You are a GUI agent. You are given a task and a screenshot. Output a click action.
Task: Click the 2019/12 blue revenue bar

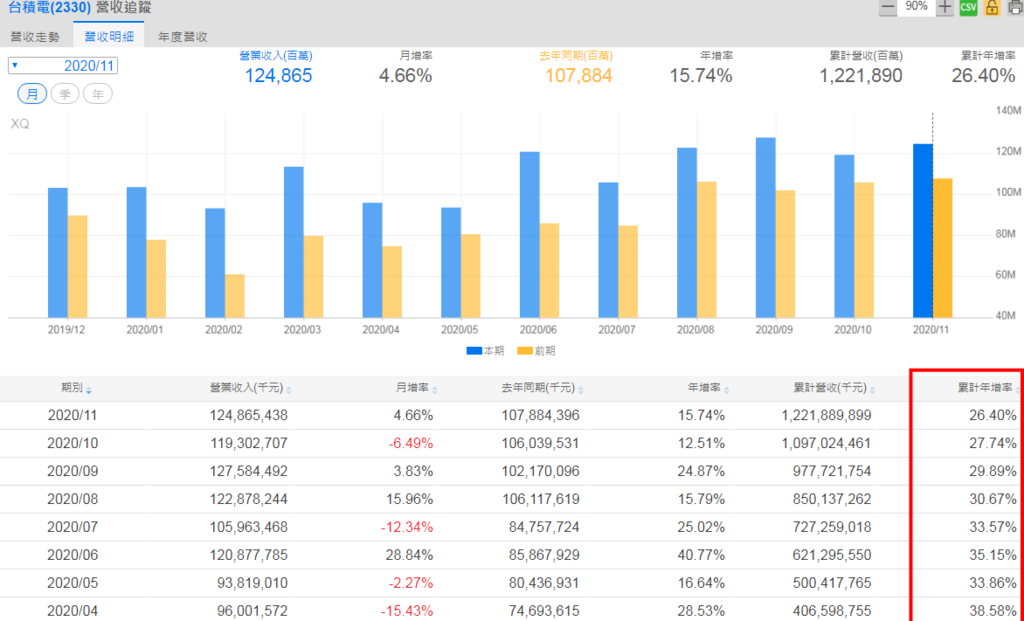point(57,253)
